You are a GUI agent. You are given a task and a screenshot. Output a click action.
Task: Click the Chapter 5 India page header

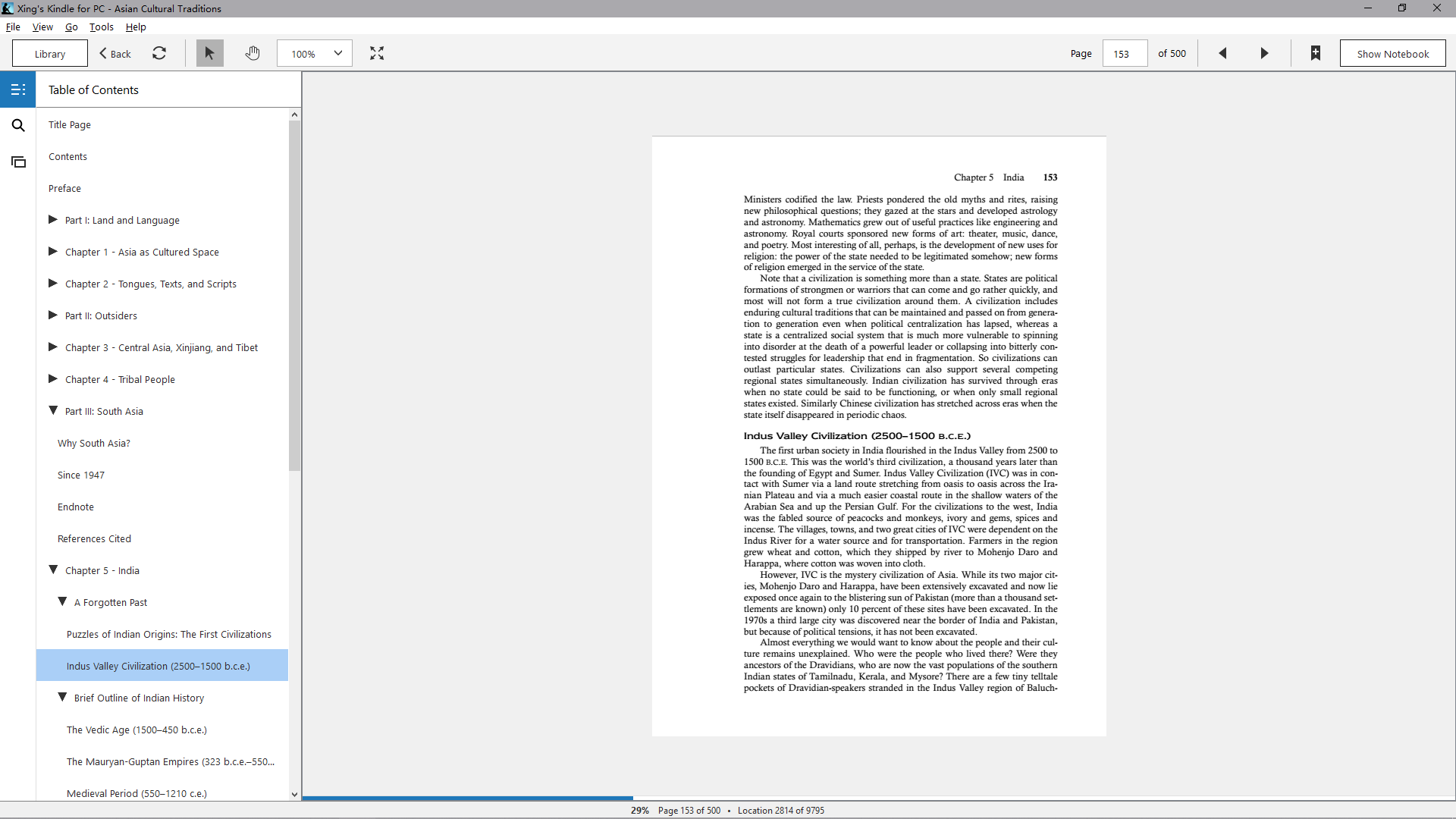[989, 177]
